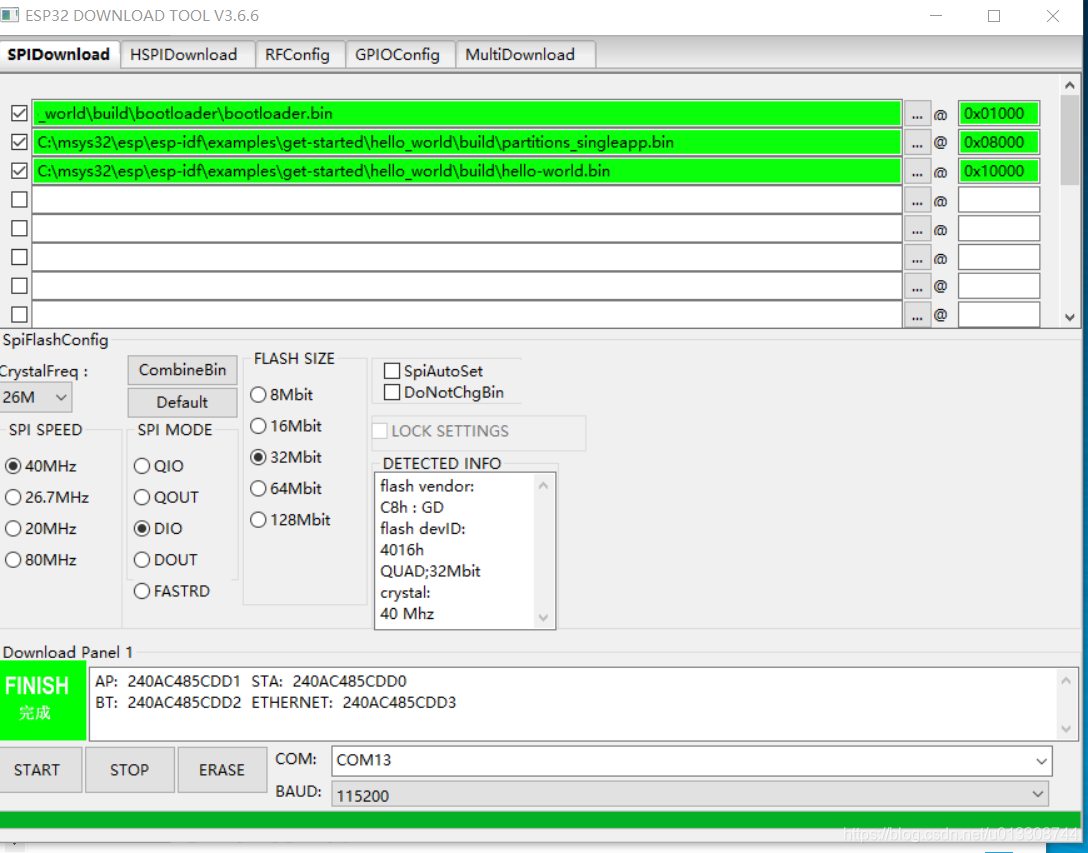Uncheck the bootloader.bin row checkbox
1088x853 pixels.
click(19, 113)
